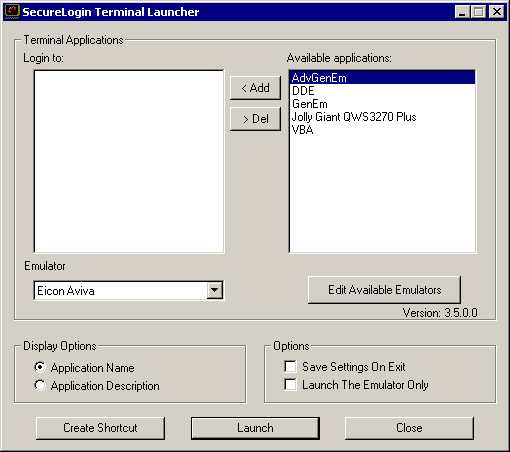
Task: Click the Create Shortcut button
Action: (x=100, y=428)
